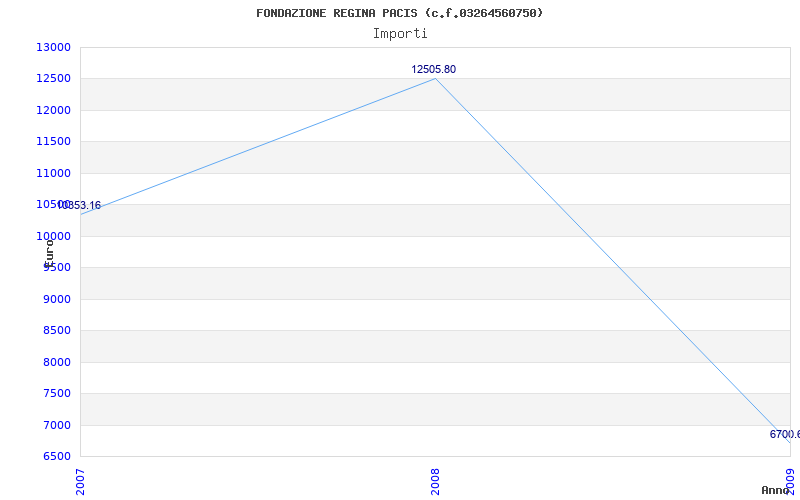Viewport: 800px width, 500px height.
Task: Click the 6700 data label near 2009
Action: click(x=785, y=434)
